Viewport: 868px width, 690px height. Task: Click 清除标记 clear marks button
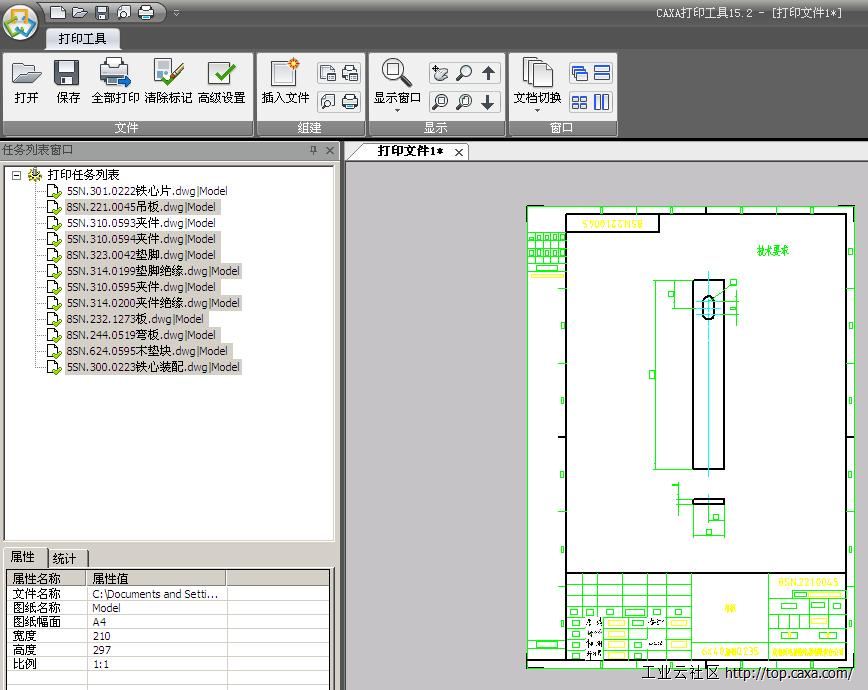click(168, 82)
